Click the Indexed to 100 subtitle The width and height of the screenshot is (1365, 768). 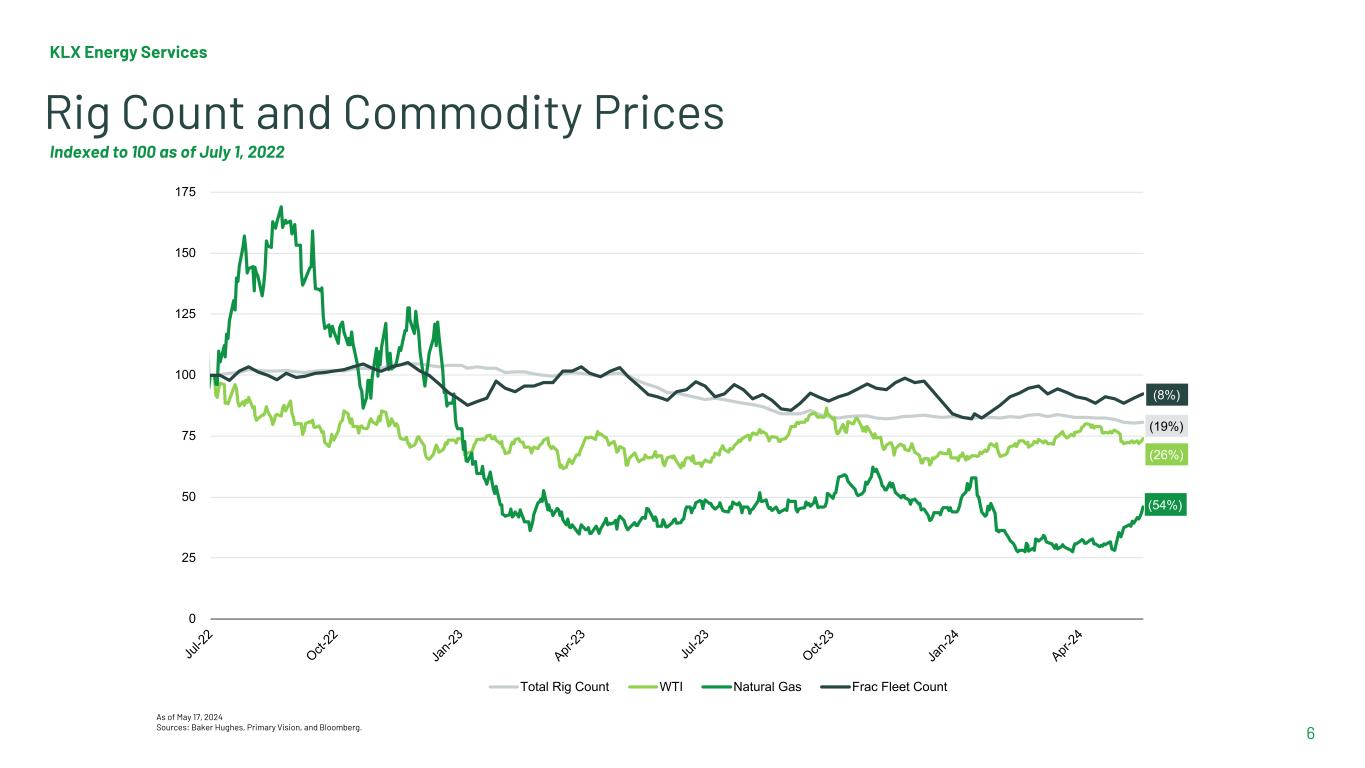[167, 153]
